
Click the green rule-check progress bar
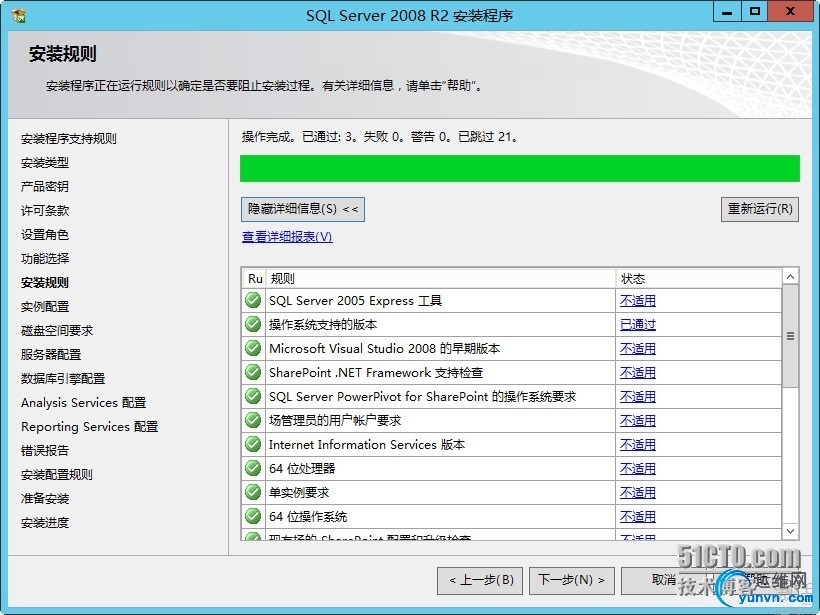520,168
